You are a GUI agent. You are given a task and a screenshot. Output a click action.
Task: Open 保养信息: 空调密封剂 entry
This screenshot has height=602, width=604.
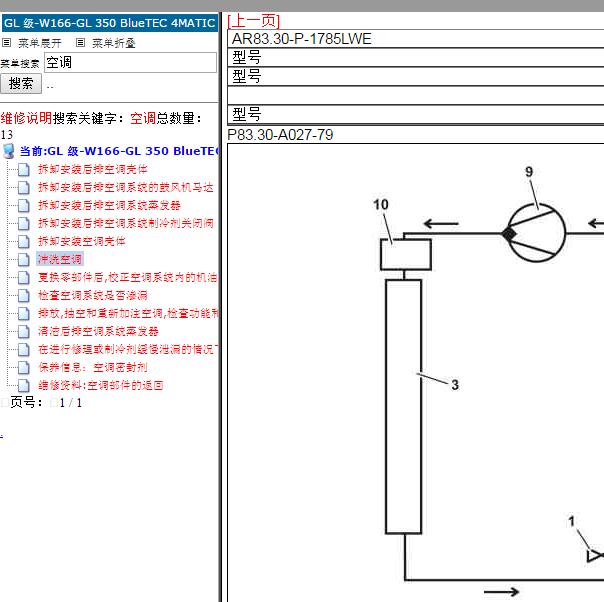pyautogui.click(x=92, y=367)
